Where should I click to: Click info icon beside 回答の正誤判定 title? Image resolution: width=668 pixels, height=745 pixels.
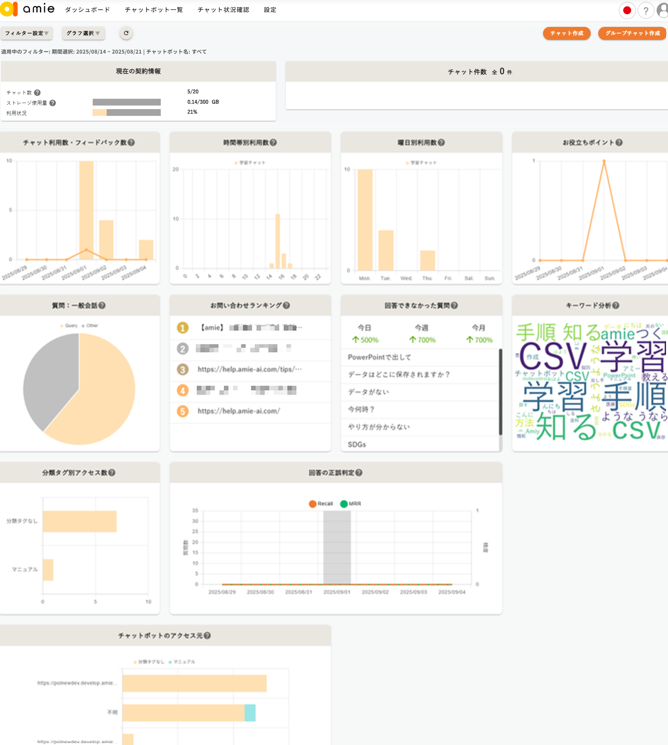point(359,473)
